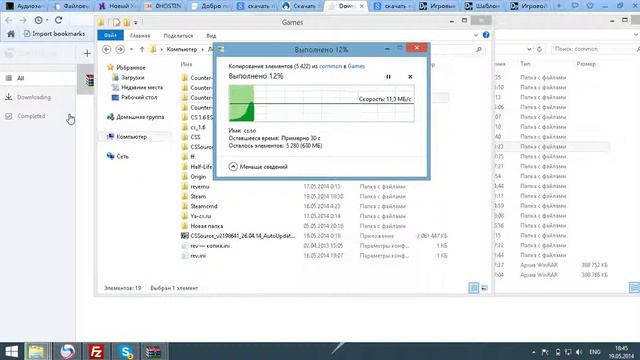Select the rev — копия.ini file

(206, 246)
